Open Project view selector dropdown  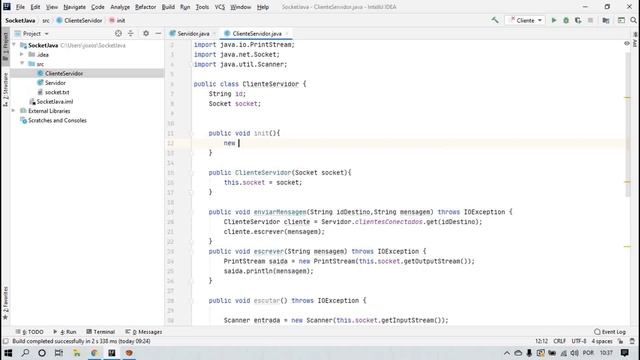[47, 33]
